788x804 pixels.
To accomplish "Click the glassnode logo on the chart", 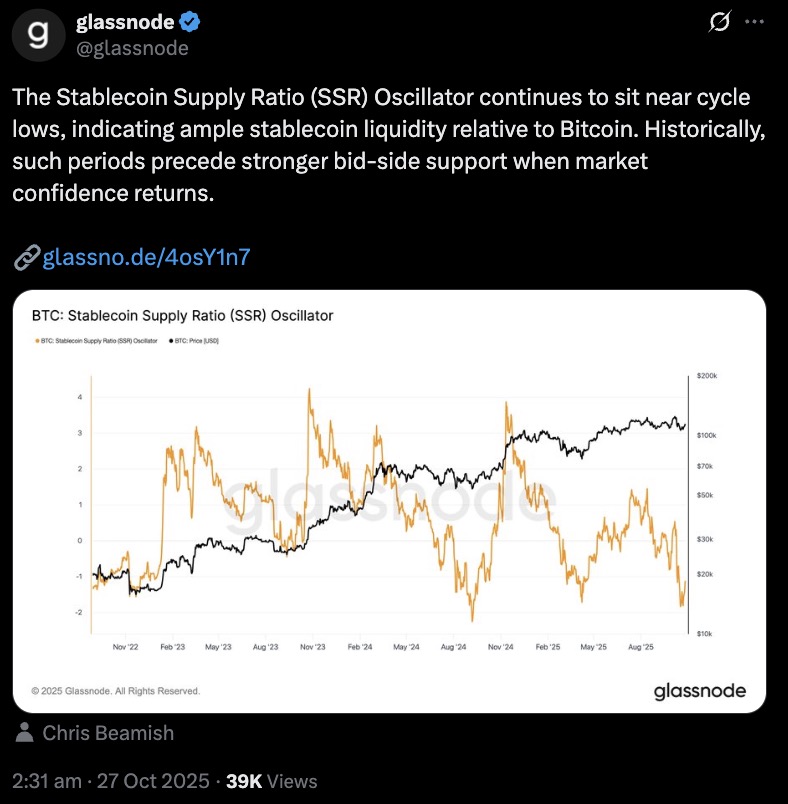I will point(700,690).
